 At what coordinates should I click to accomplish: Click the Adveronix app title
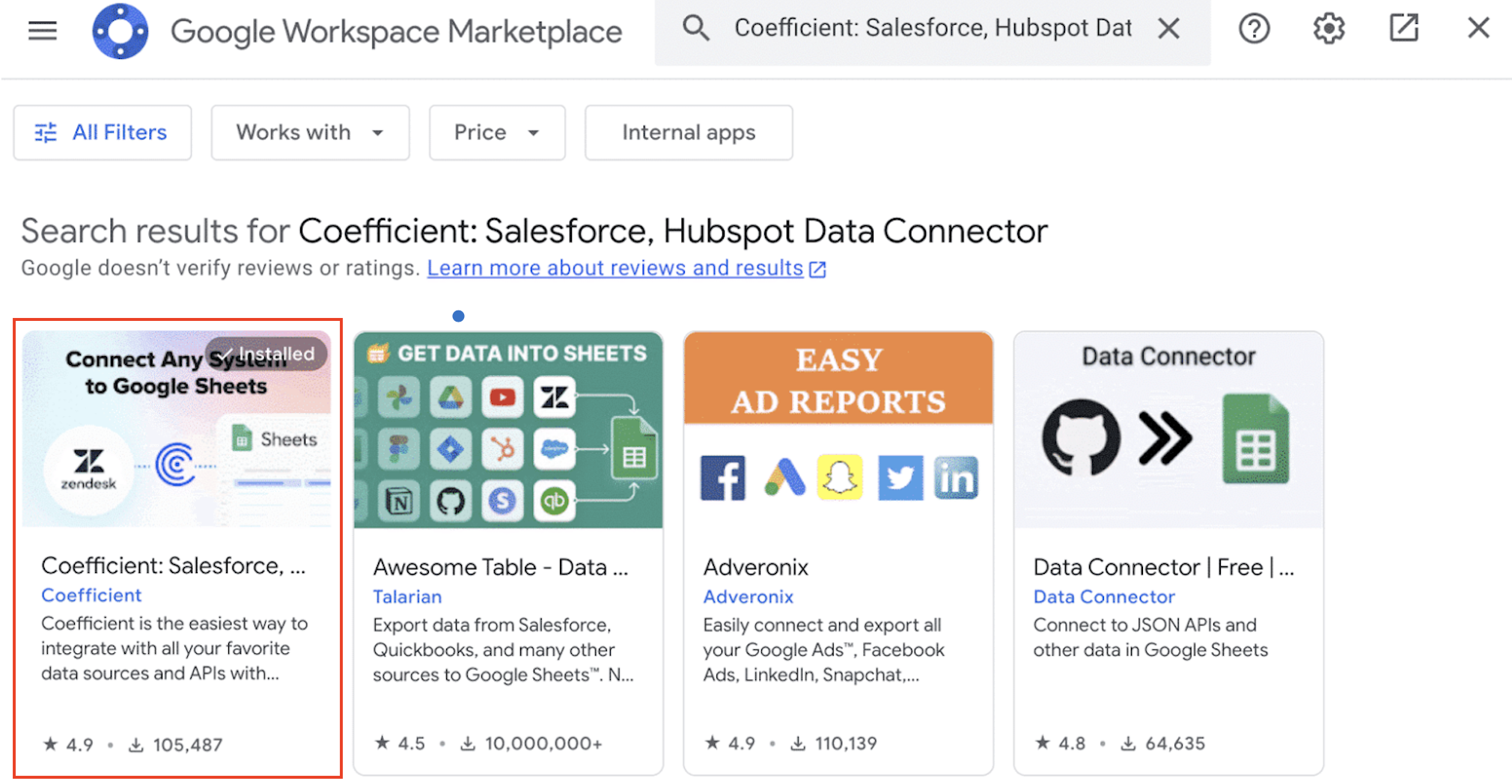[756, 567]
